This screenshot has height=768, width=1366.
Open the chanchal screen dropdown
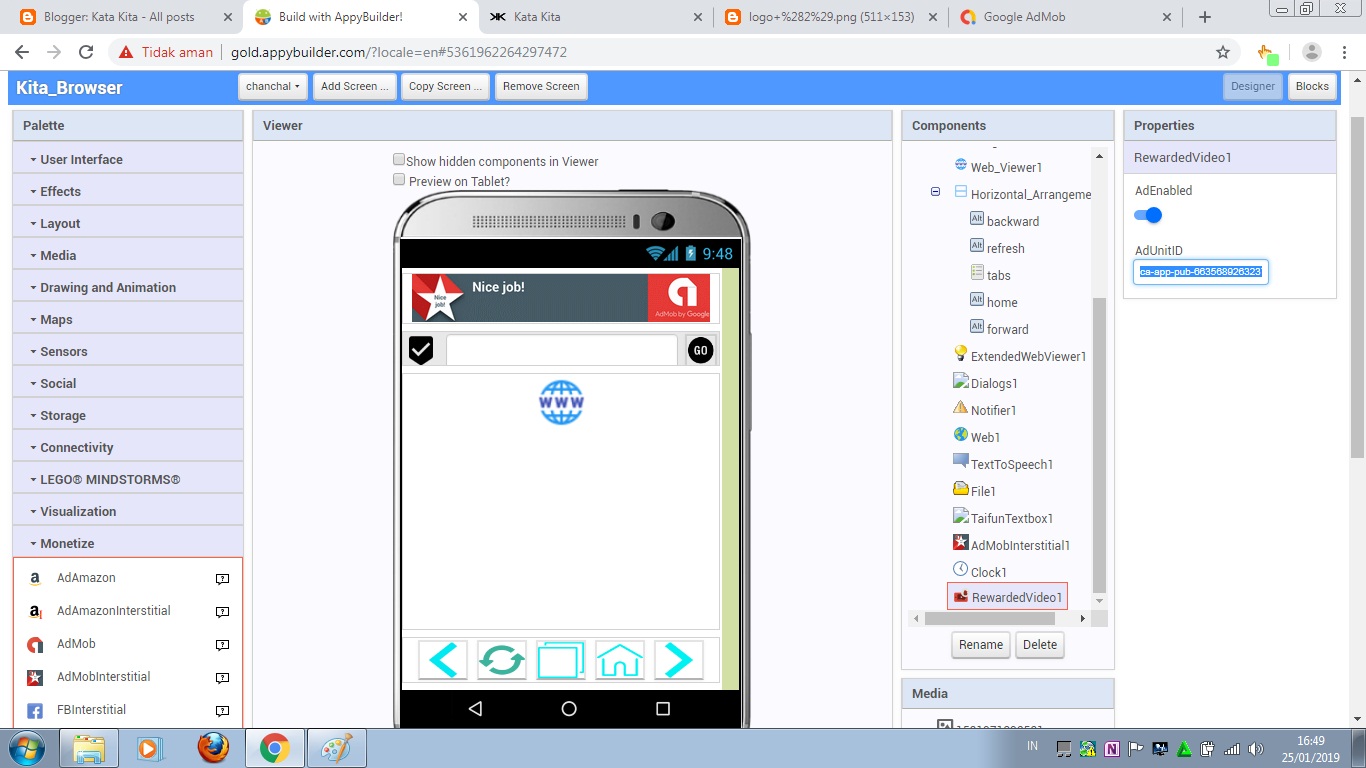tap(272, 86)
